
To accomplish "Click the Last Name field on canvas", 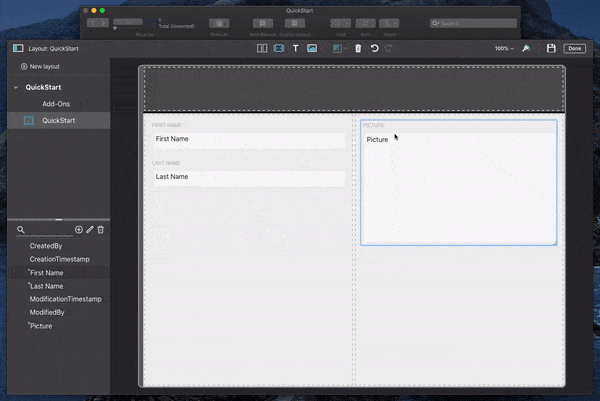I will [249, 177].
